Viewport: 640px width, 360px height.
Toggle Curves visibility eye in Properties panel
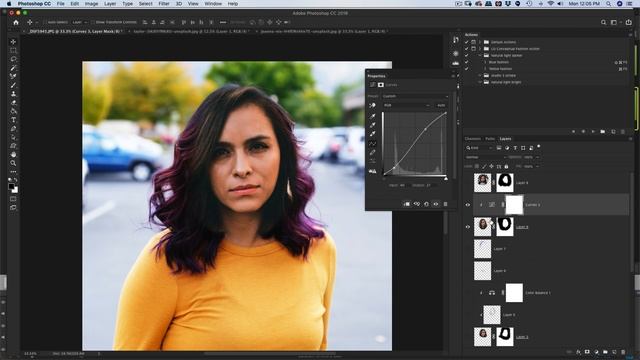click(436, 204)
